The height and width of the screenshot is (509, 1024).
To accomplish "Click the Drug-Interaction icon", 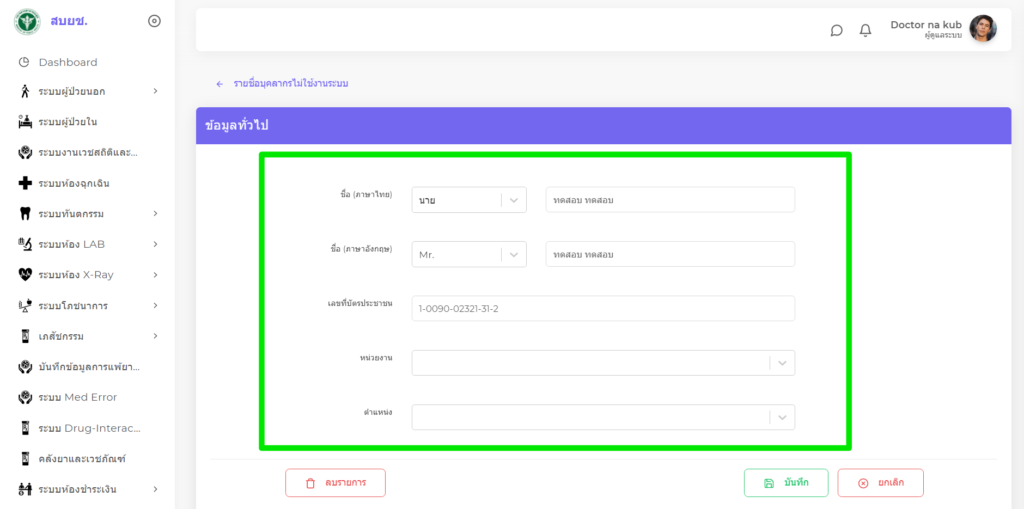I will click(25, 428).
